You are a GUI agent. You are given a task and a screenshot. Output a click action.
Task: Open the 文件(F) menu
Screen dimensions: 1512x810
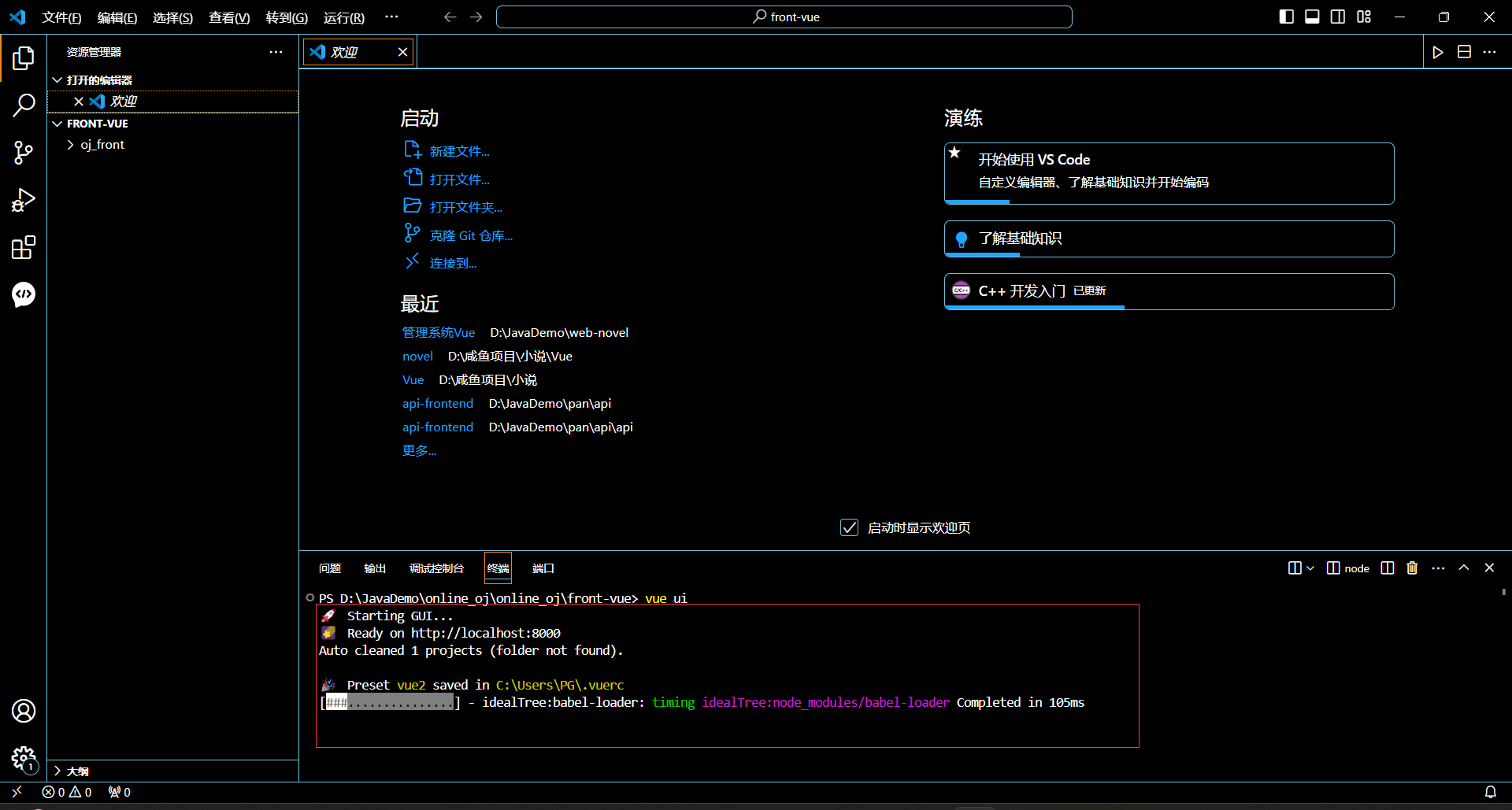point(61,17)
